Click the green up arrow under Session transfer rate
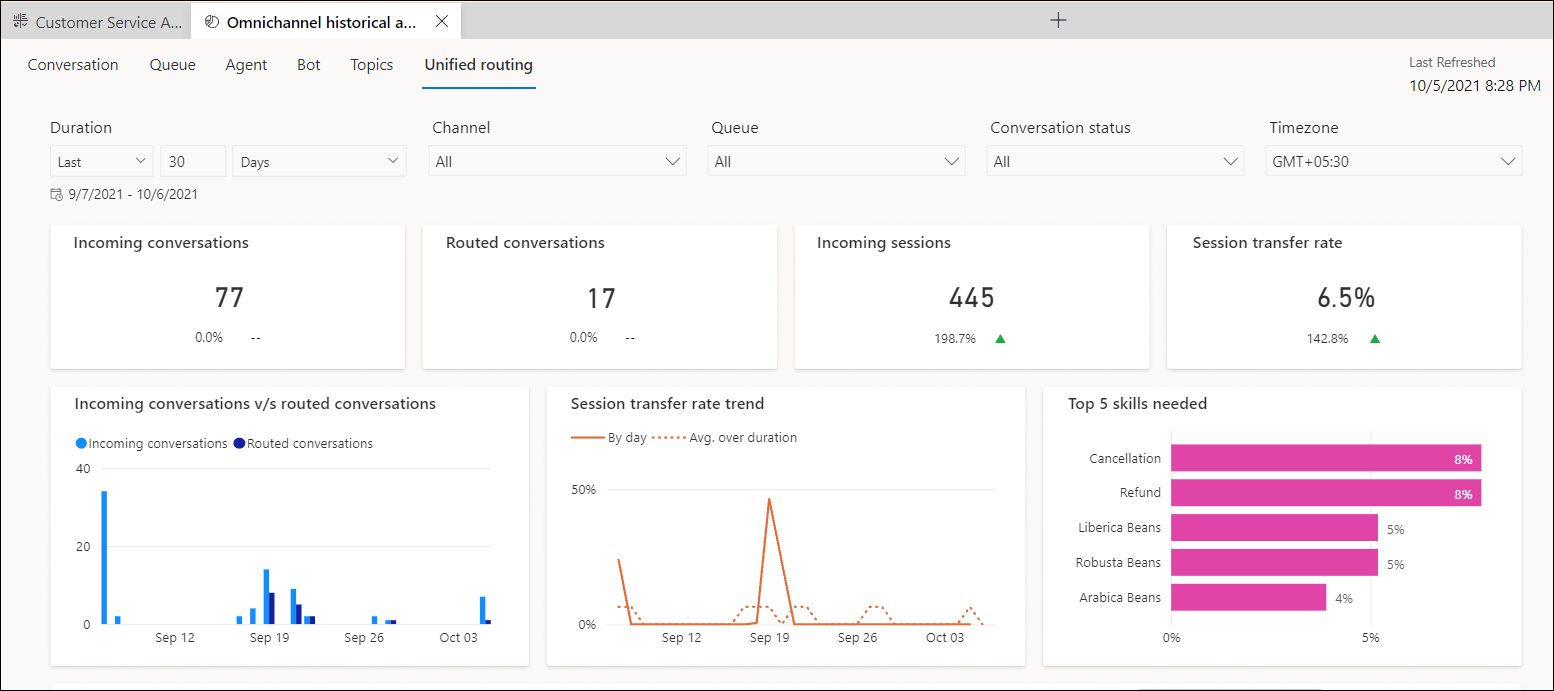Viewport: 1554px width, 691px height. (1374, 339)
